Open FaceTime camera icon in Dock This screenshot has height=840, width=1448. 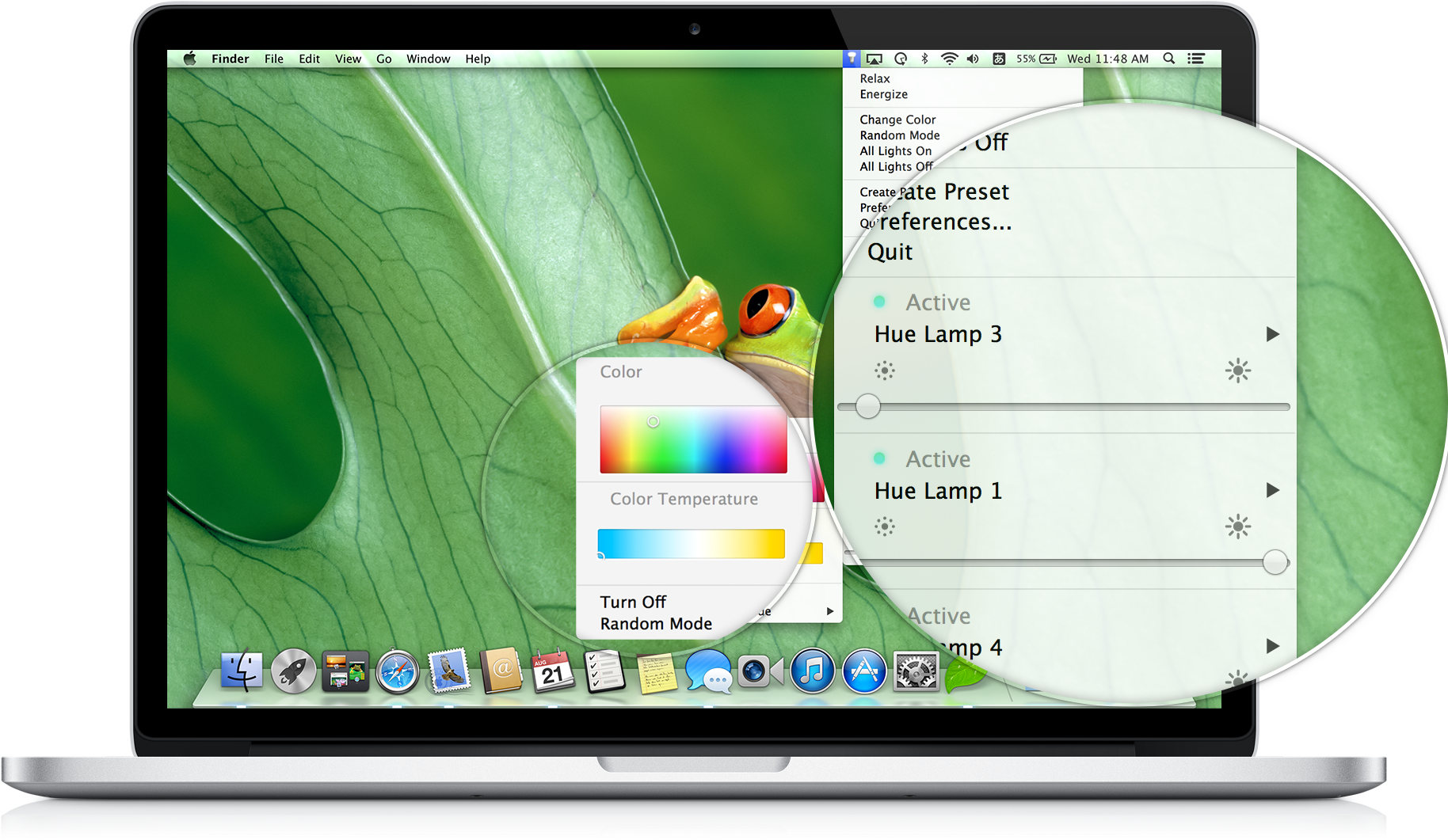(760, 671)
